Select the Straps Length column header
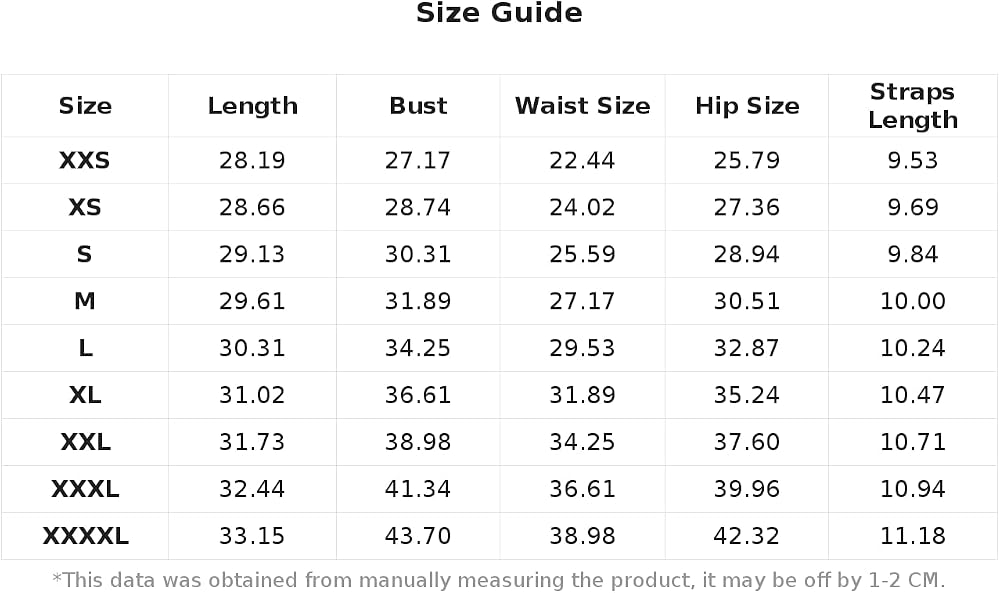 pyautogui.click(x=913, y=106)
